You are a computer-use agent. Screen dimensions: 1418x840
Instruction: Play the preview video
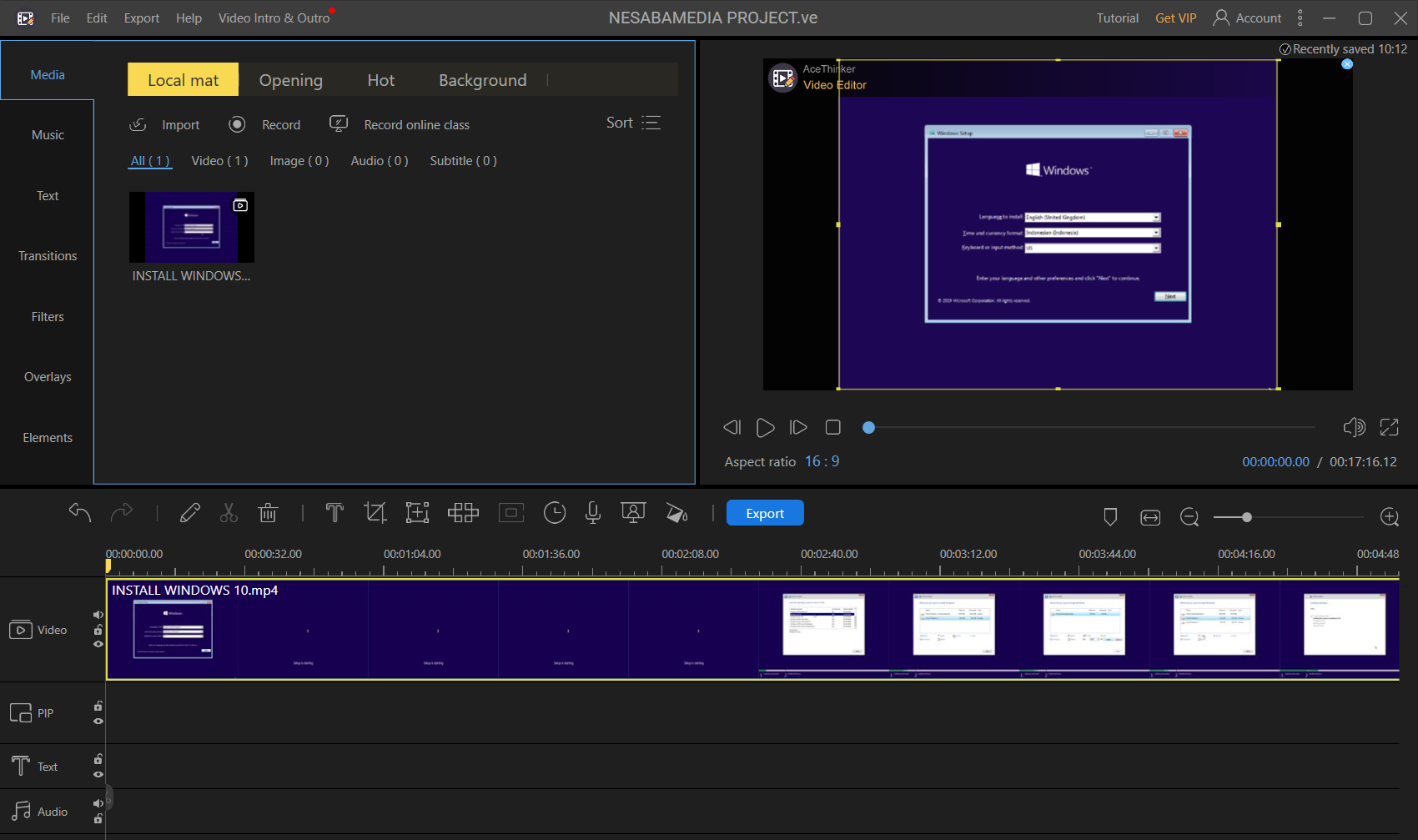[x=765, y=428]
